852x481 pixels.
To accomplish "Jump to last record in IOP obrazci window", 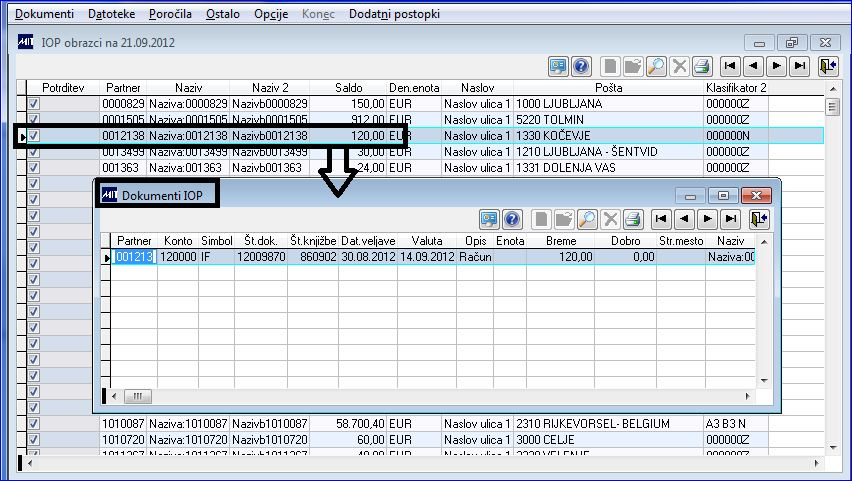I will tap(800, 66).
